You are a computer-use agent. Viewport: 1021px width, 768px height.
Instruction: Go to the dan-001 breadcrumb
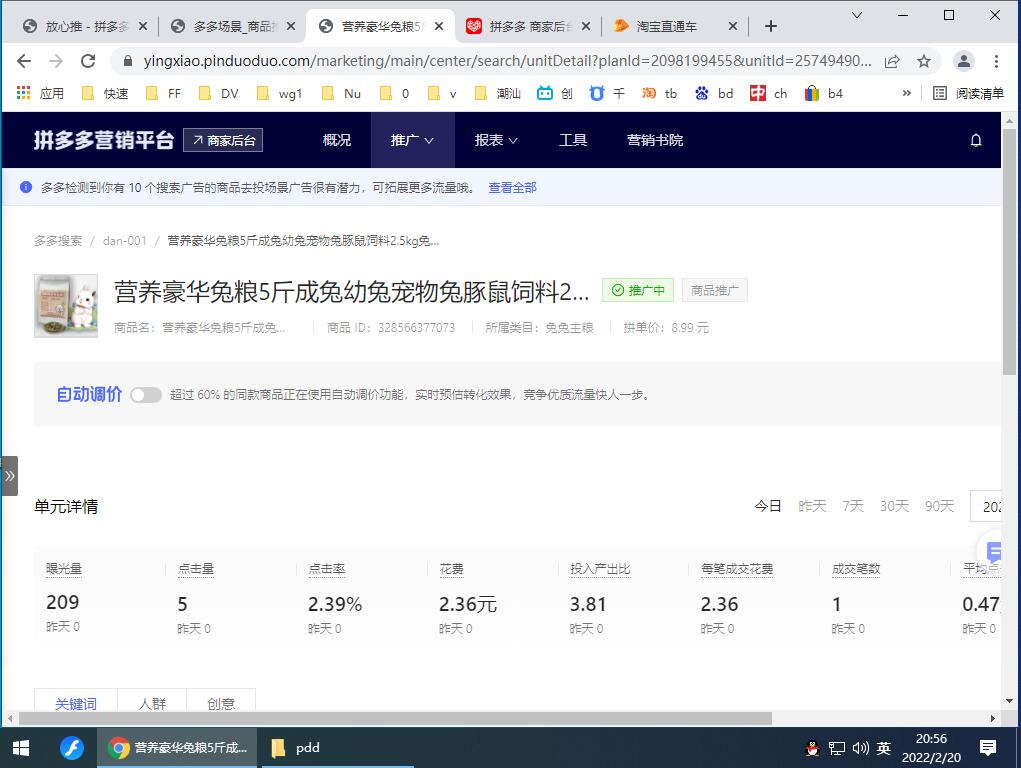click(124, 241)
